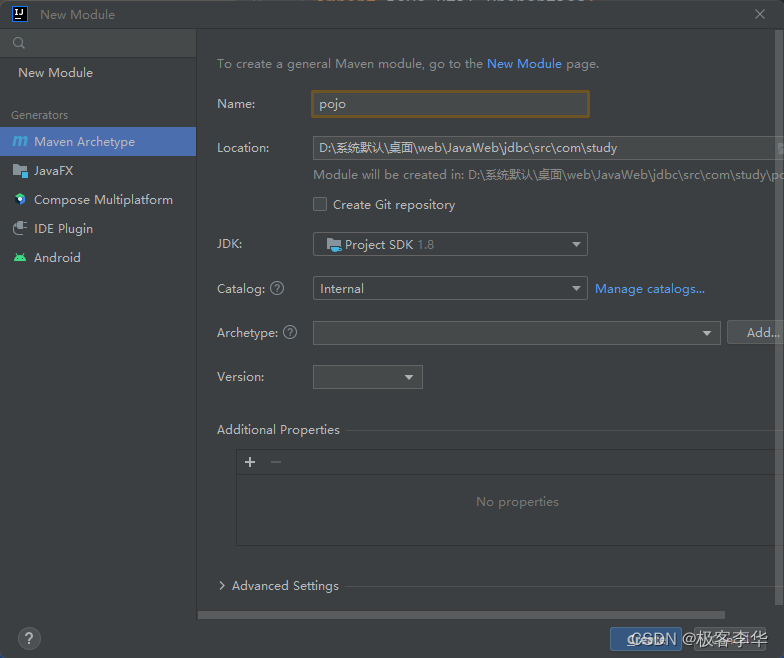Open the Catalog Internal dropdown
The image size is (784, 658).
click(x=450, y=288)
